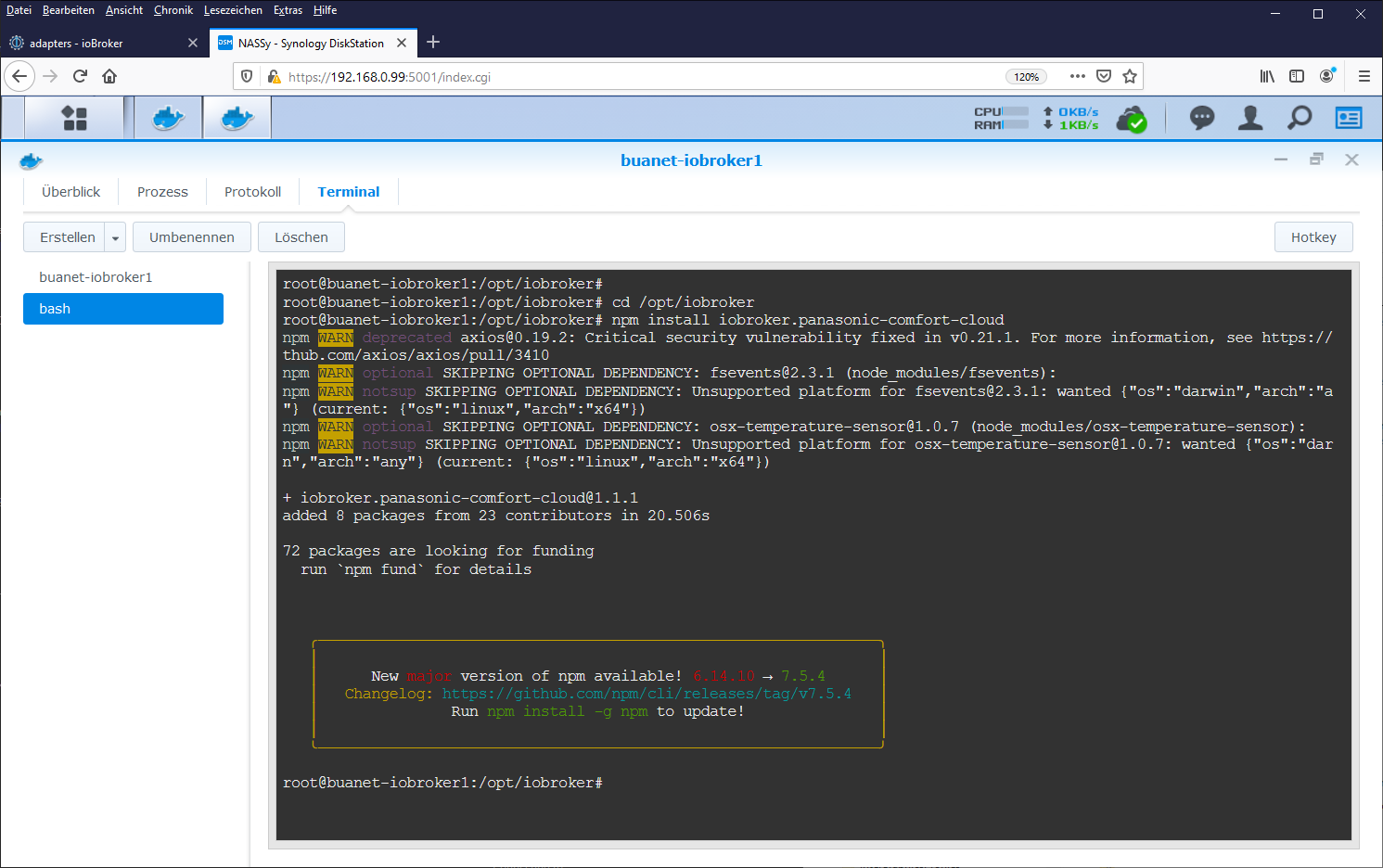The height and width of the screenshot is (868, 1383).
Task: Close the adapters - ioBroker tab
Action: click(193, 43)
